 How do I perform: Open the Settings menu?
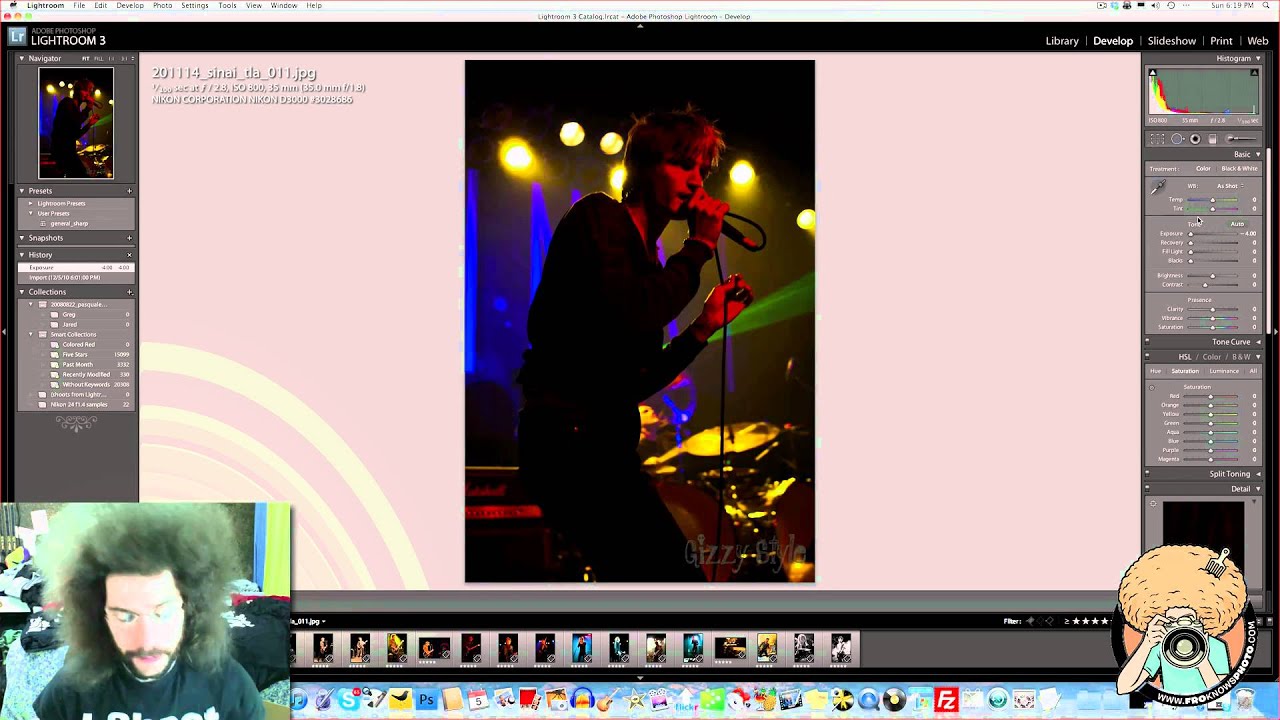[x=195, y=6]
